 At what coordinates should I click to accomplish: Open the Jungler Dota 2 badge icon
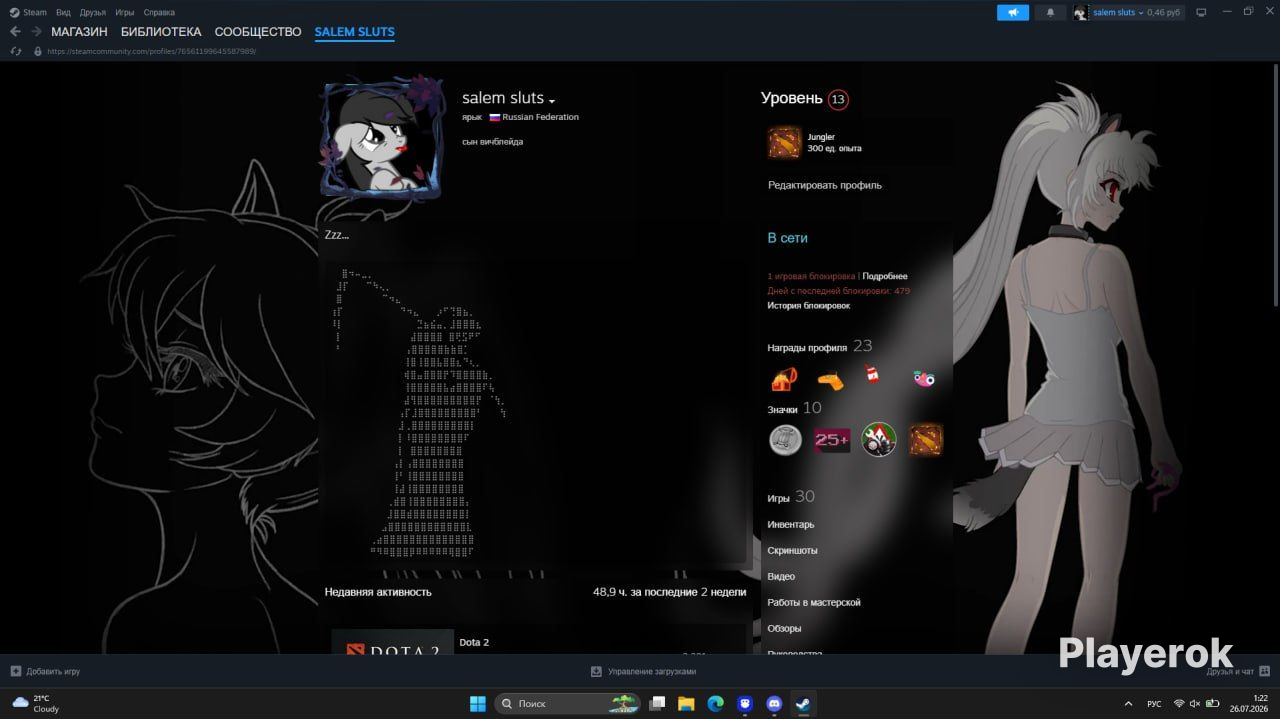click(x=785, y=143)
